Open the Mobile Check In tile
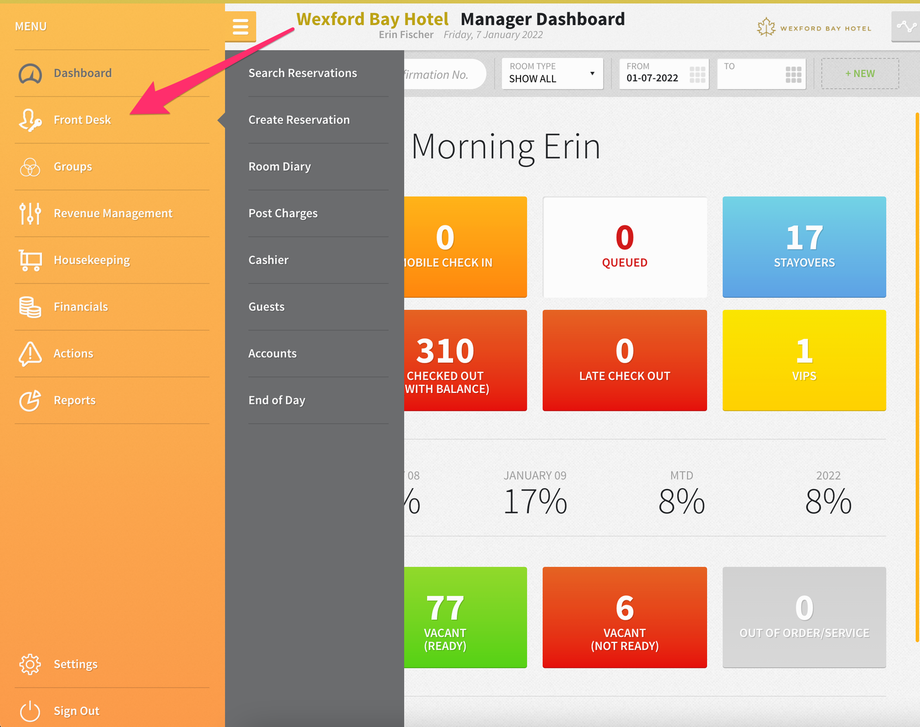 click(465, 247)
